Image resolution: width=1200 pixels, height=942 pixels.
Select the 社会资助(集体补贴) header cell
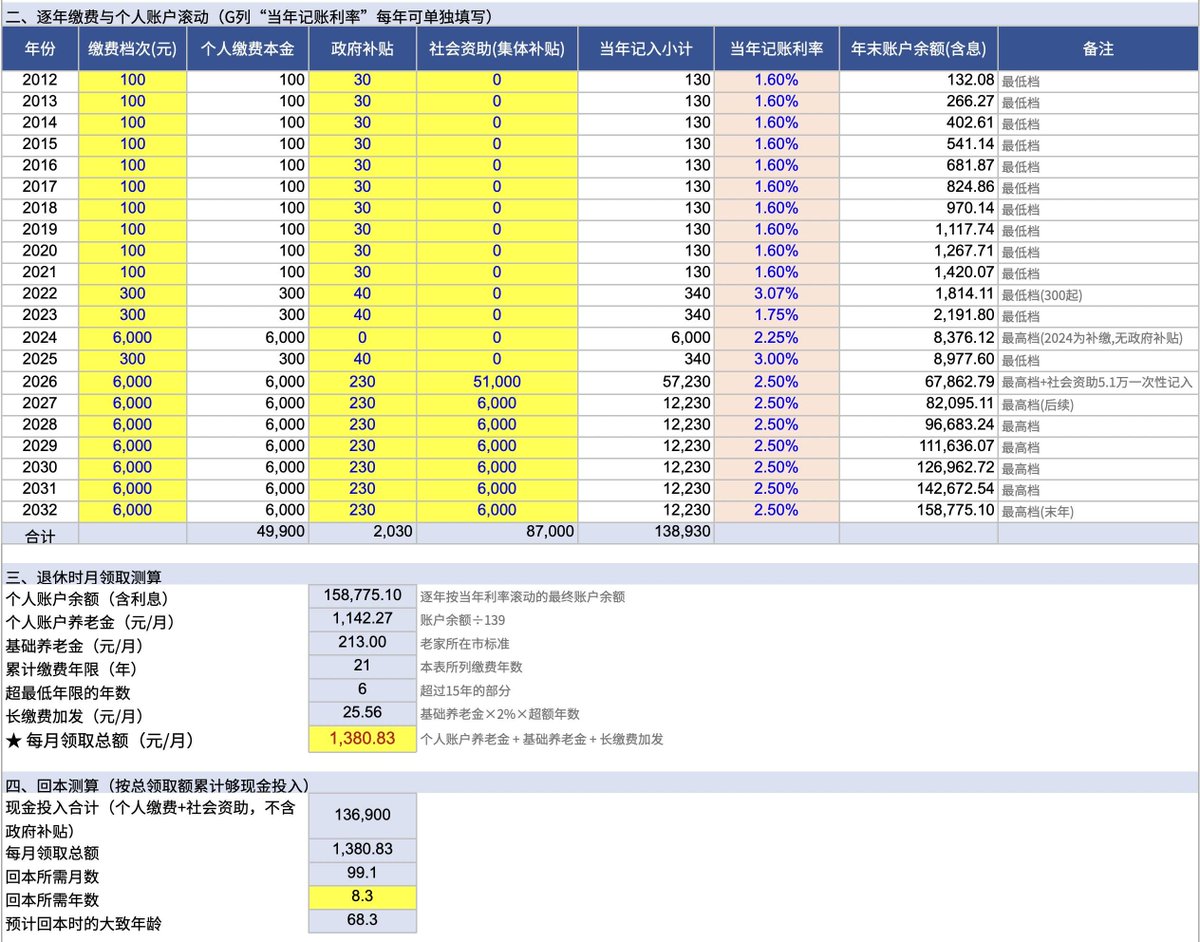click(x=497, y=49)
